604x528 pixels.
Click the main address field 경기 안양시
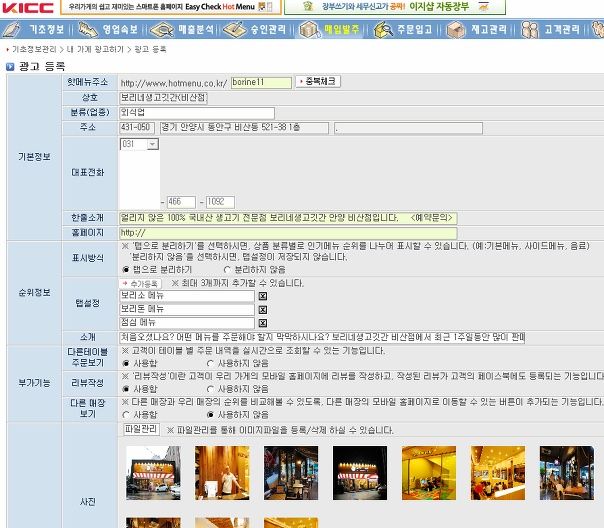click(x=244, y=128)
